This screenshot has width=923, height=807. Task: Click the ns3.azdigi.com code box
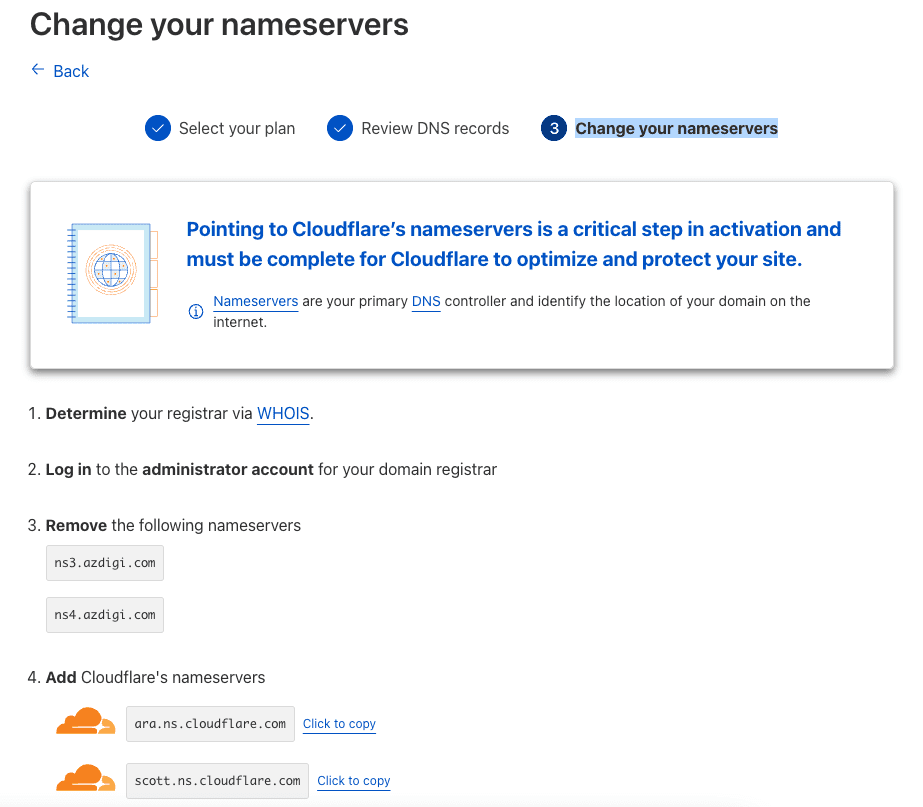[x=104, y=563]
